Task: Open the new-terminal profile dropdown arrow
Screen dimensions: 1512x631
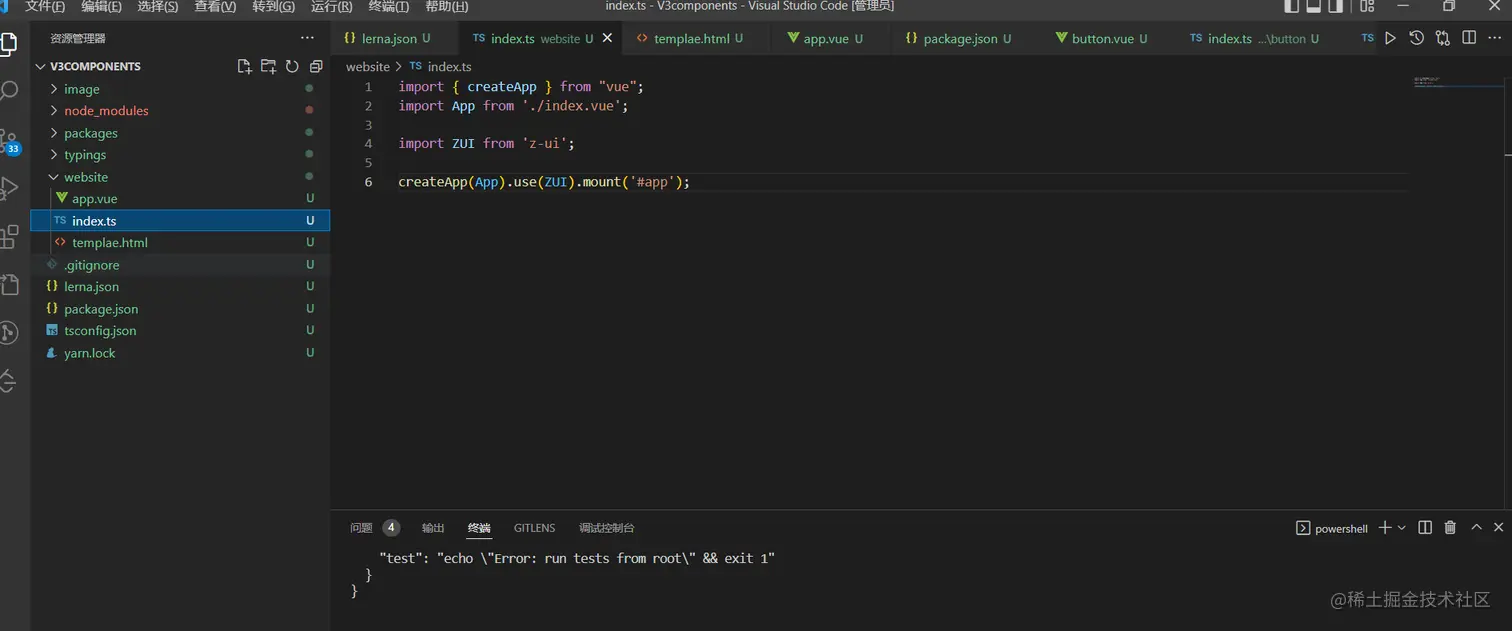Action: coord(1401,527)
